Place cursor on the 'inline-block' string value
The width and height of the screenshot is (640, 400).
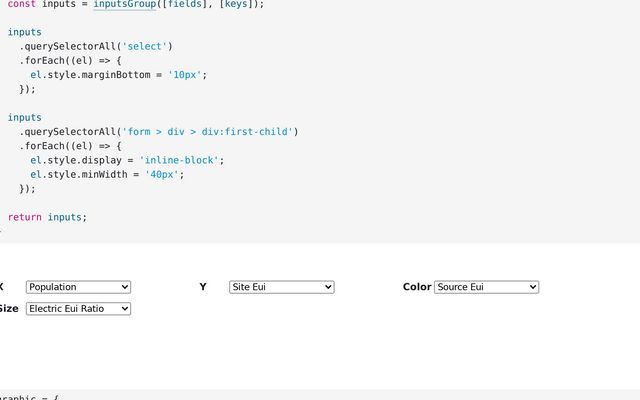pos(179,160)
